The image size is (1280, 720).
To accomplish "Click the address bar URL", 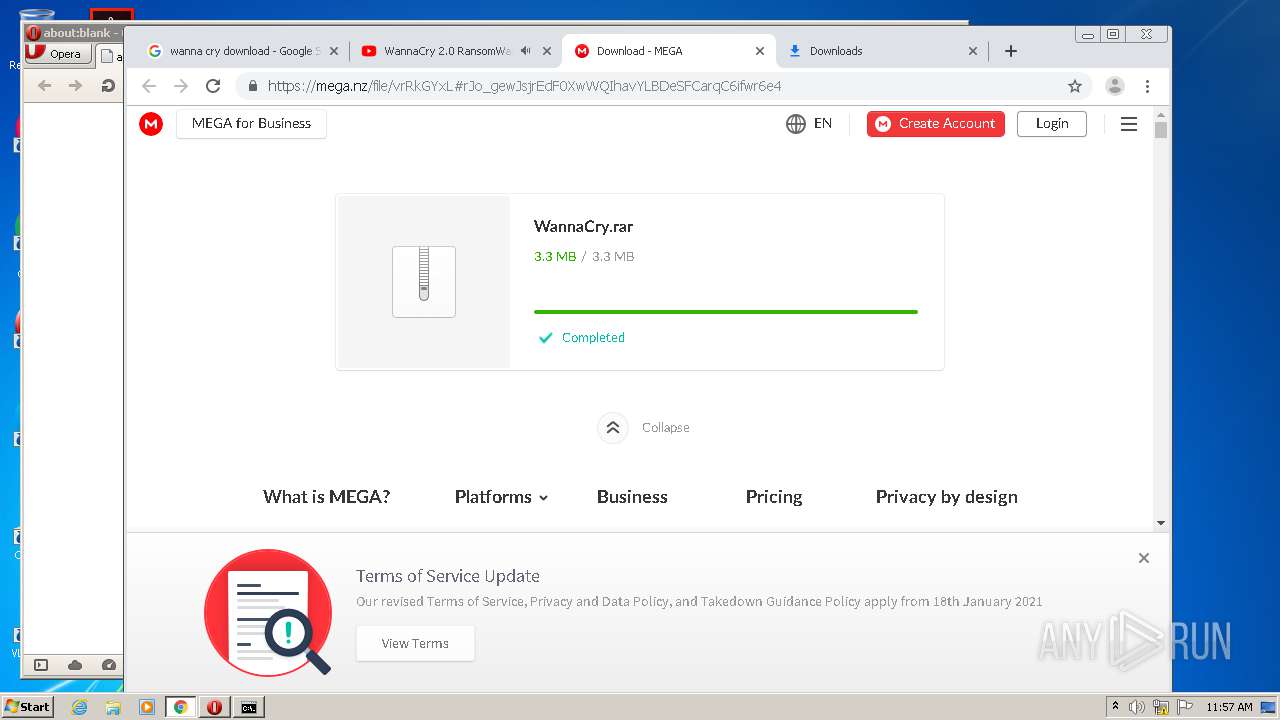I will (524, 86).
